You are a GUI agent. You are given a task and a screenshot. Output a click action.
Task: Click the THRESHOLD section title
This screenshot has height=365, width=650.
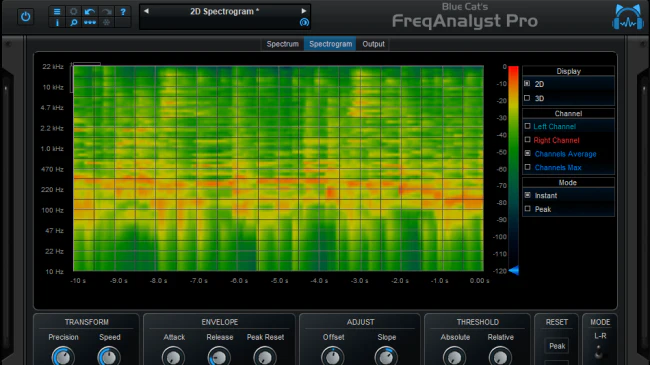pyautogui.click(x=478, y=322)
